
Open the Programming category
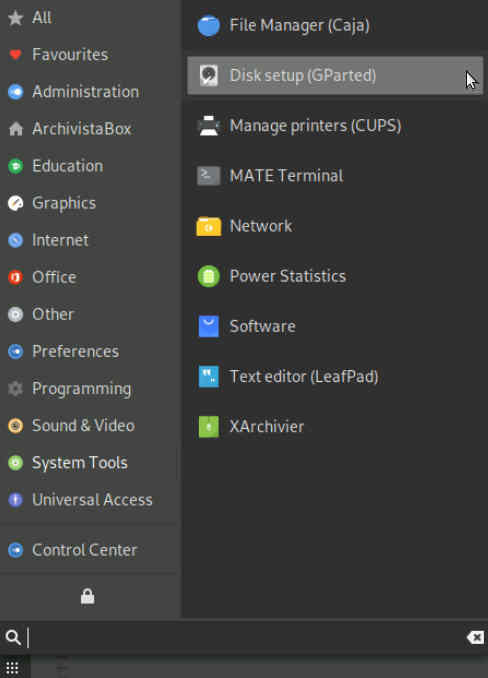click(x=82, y=389)
